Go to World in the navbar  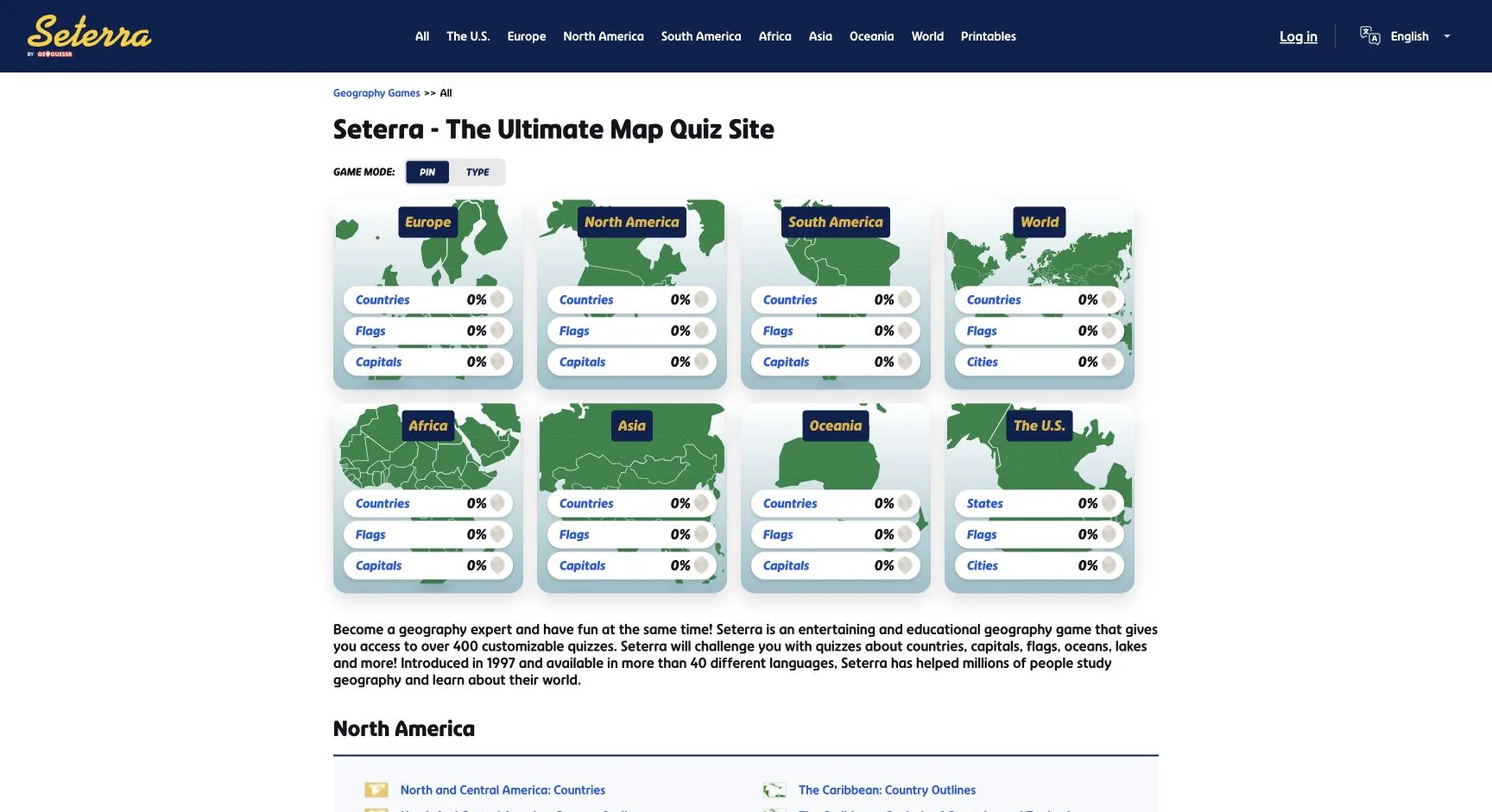pyautogui.click(x=927, y=36)
